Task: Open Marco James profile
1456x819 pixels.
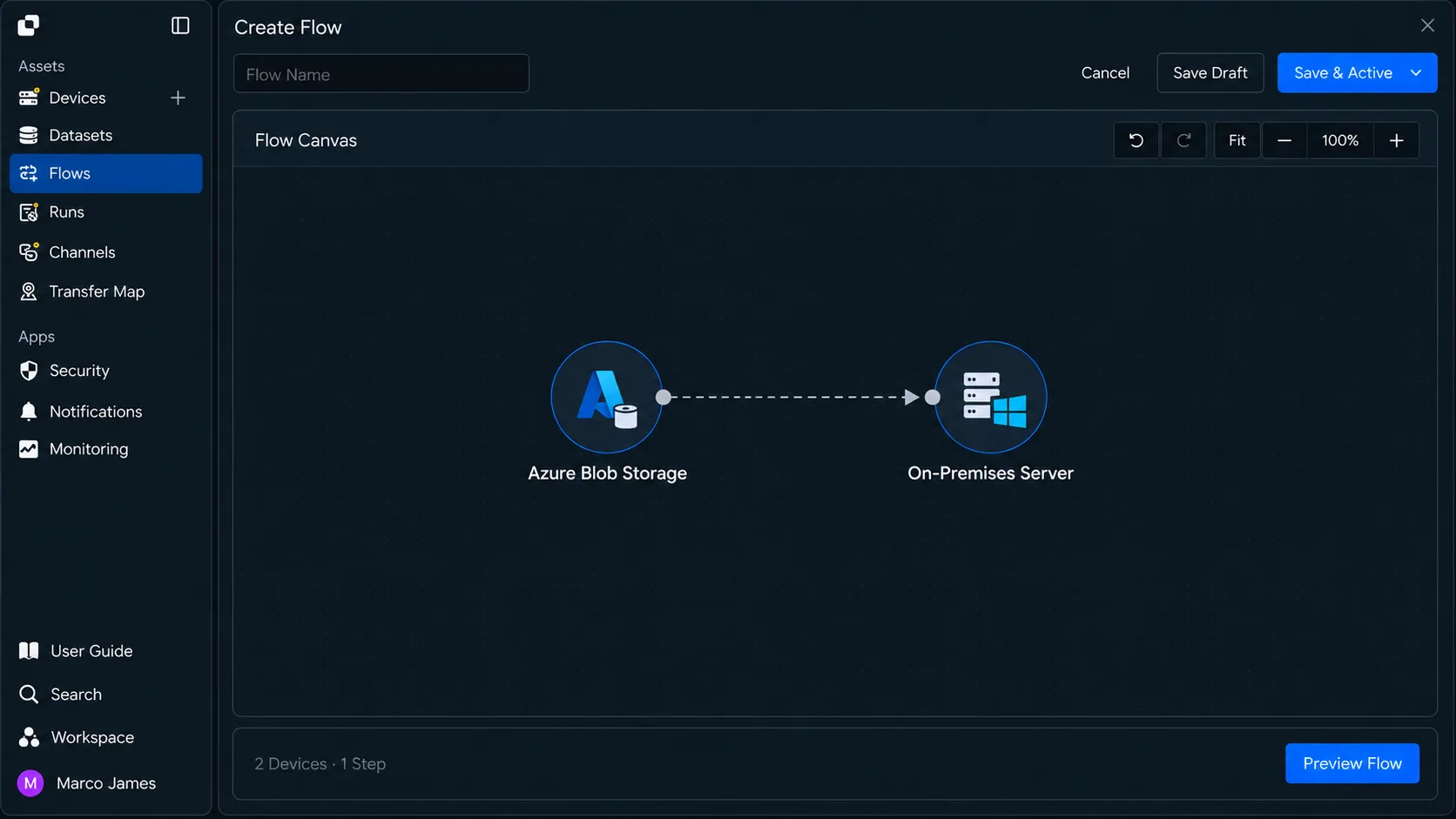Action: pyautogui.click(x=105, y=783)
